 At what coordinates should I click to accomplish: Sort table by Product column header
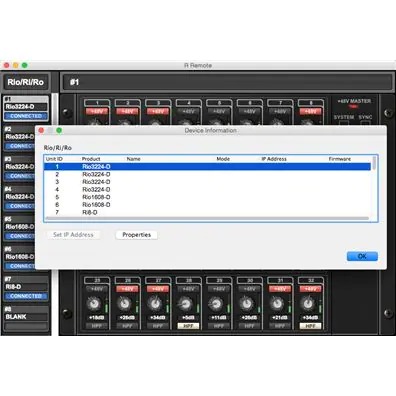click(91, 159)
